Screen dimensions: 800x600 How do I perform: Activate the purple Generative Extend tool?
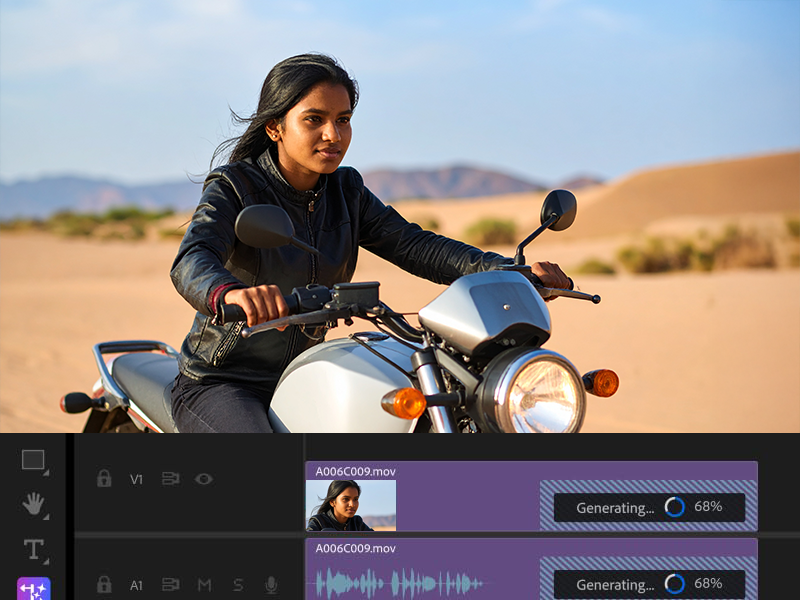click(x=33, y=588)
